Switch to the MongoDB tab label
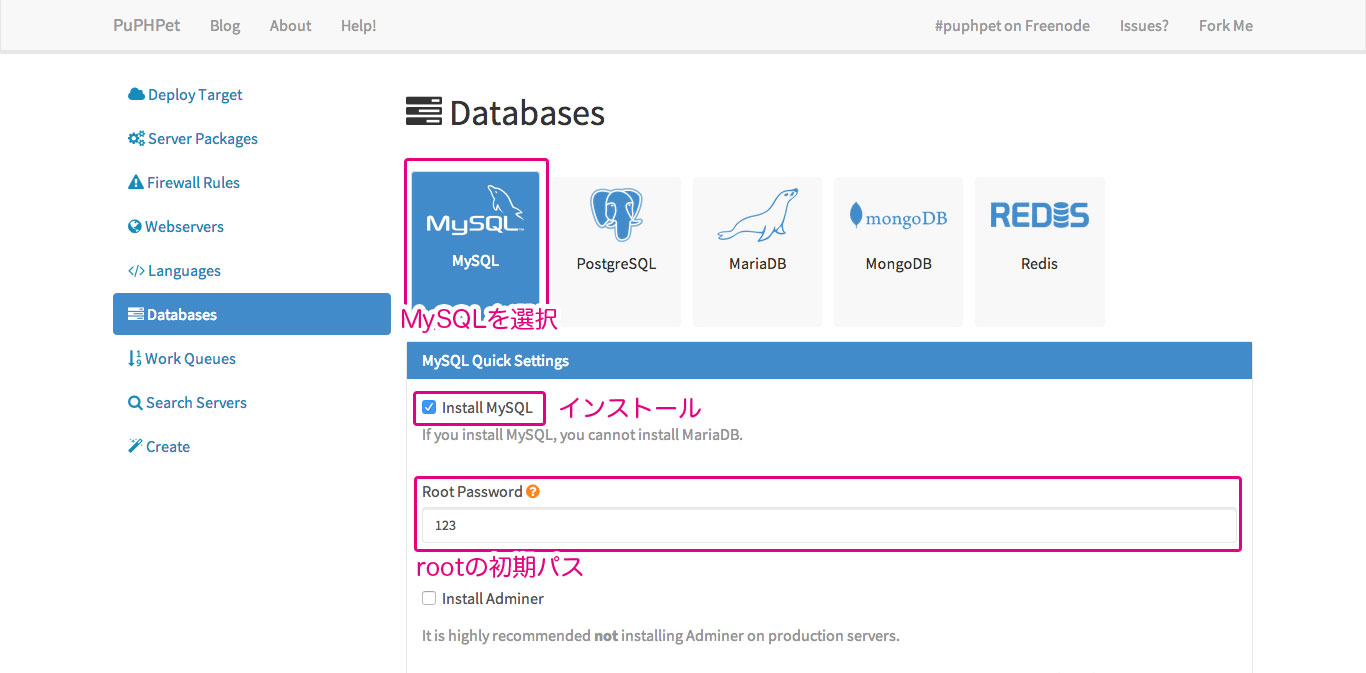 (x=898, y=264)
